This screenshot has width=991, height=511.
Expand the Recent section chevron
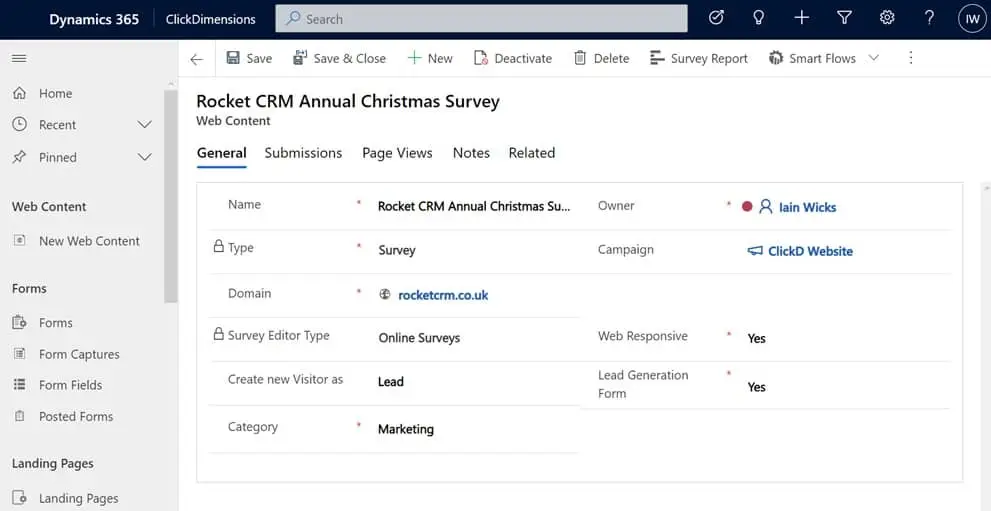(145, 125)
